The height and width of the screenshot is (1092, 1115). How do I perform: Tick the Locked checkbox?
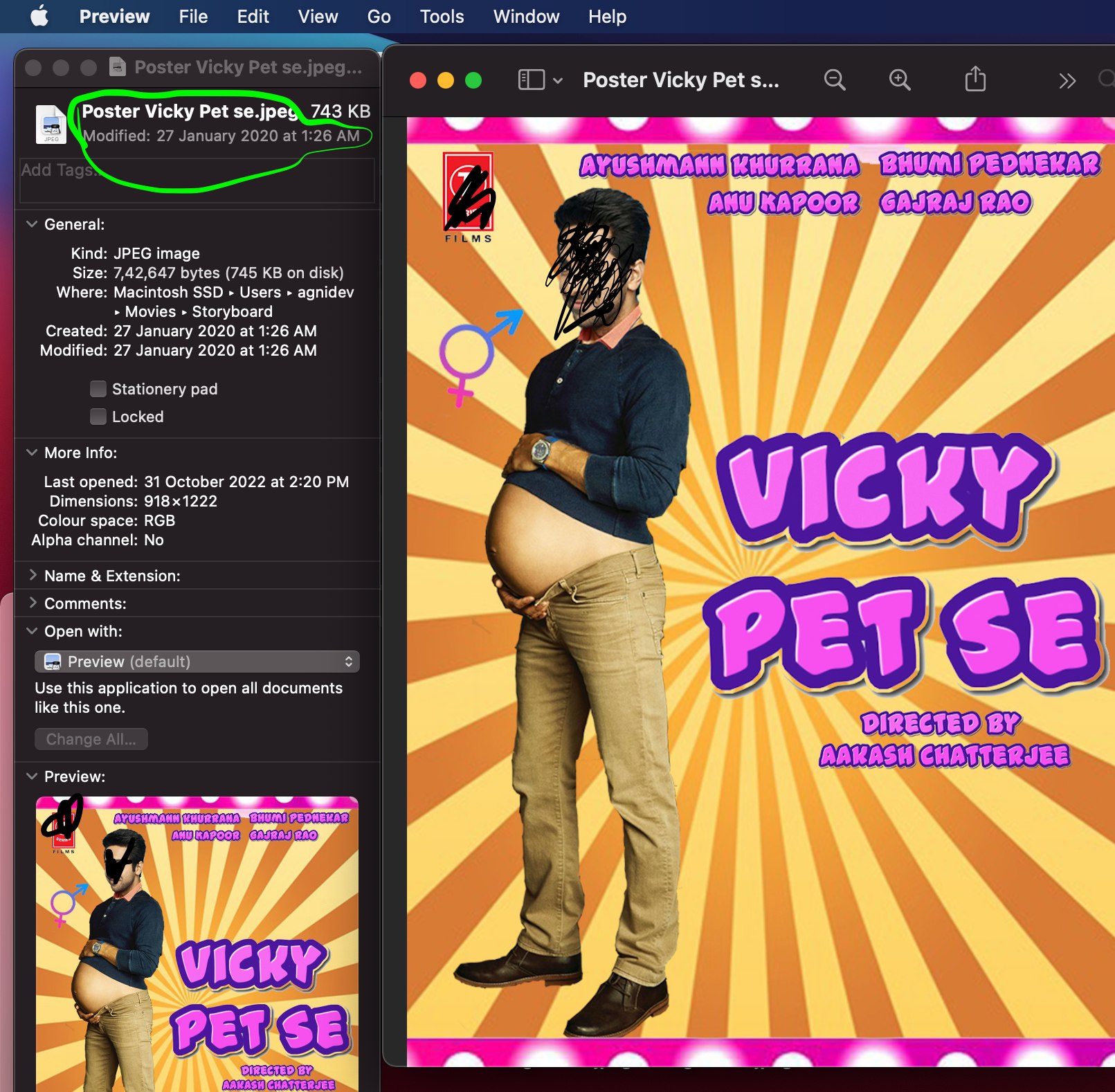point(98,417)
